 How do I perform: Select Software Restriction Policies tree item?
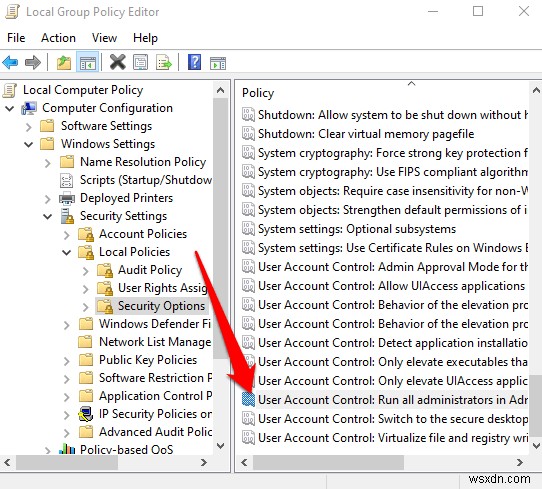coord(156,378)
